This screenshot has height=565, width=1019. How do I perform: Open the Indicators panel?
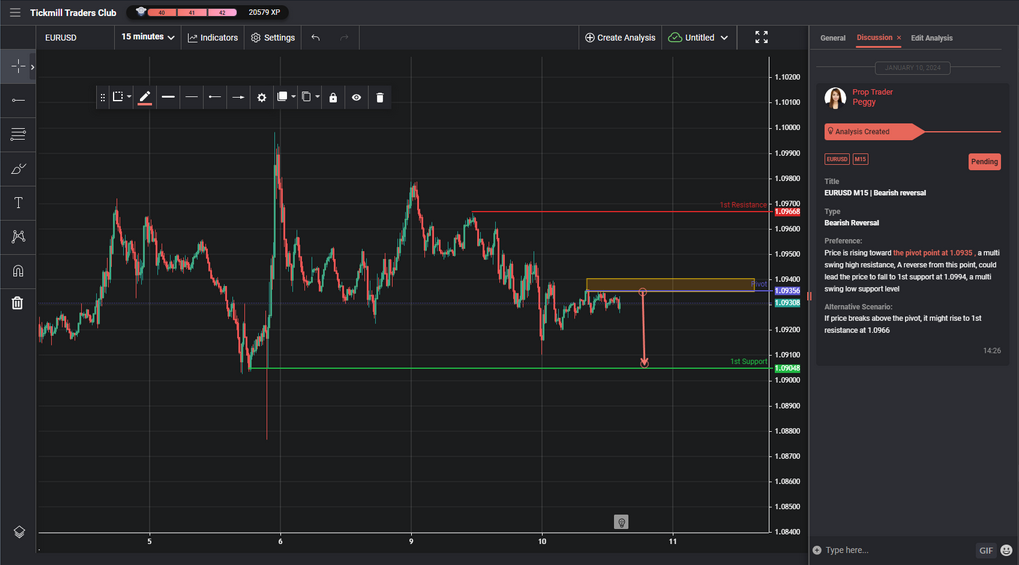tap(213, 38)
